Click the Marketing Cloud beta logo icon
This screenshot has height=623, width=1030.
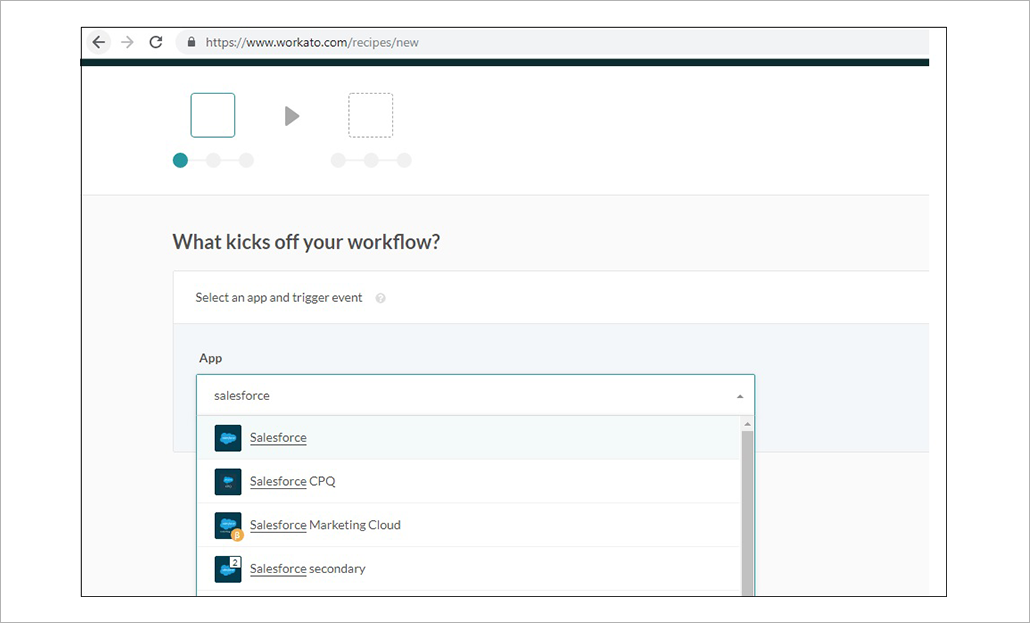(x=228, y=526)
